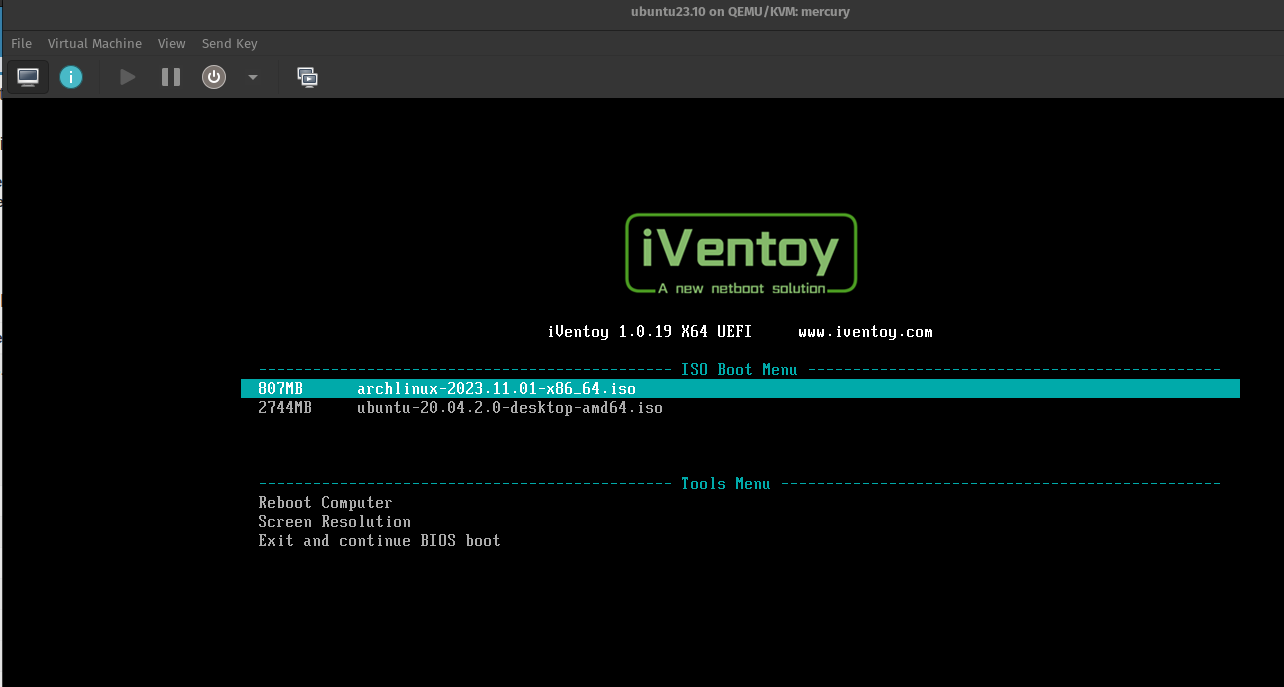Viewport: 1284px width, 687px height.
Task: Open the View menu
Action: tap(172, 43)
